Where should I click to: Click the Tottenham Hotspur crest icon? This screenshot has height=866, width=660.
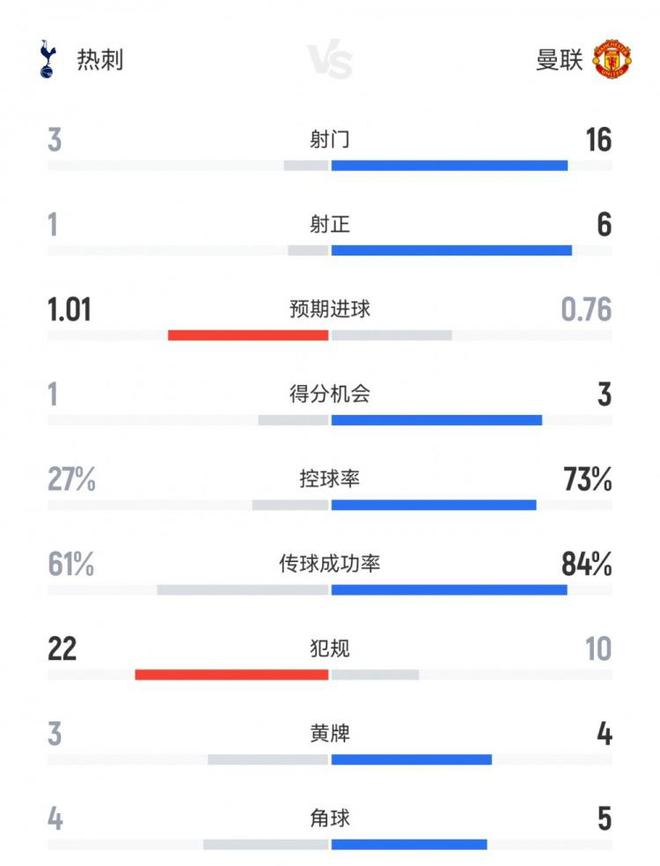pos(45,60)
